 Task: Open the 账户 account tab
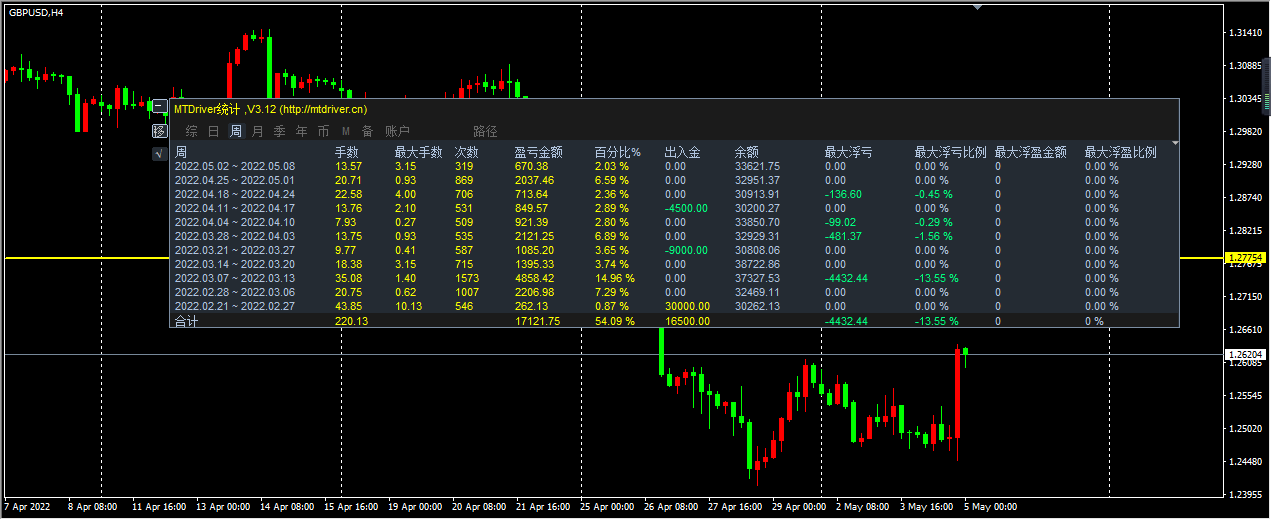click(397, 131)
